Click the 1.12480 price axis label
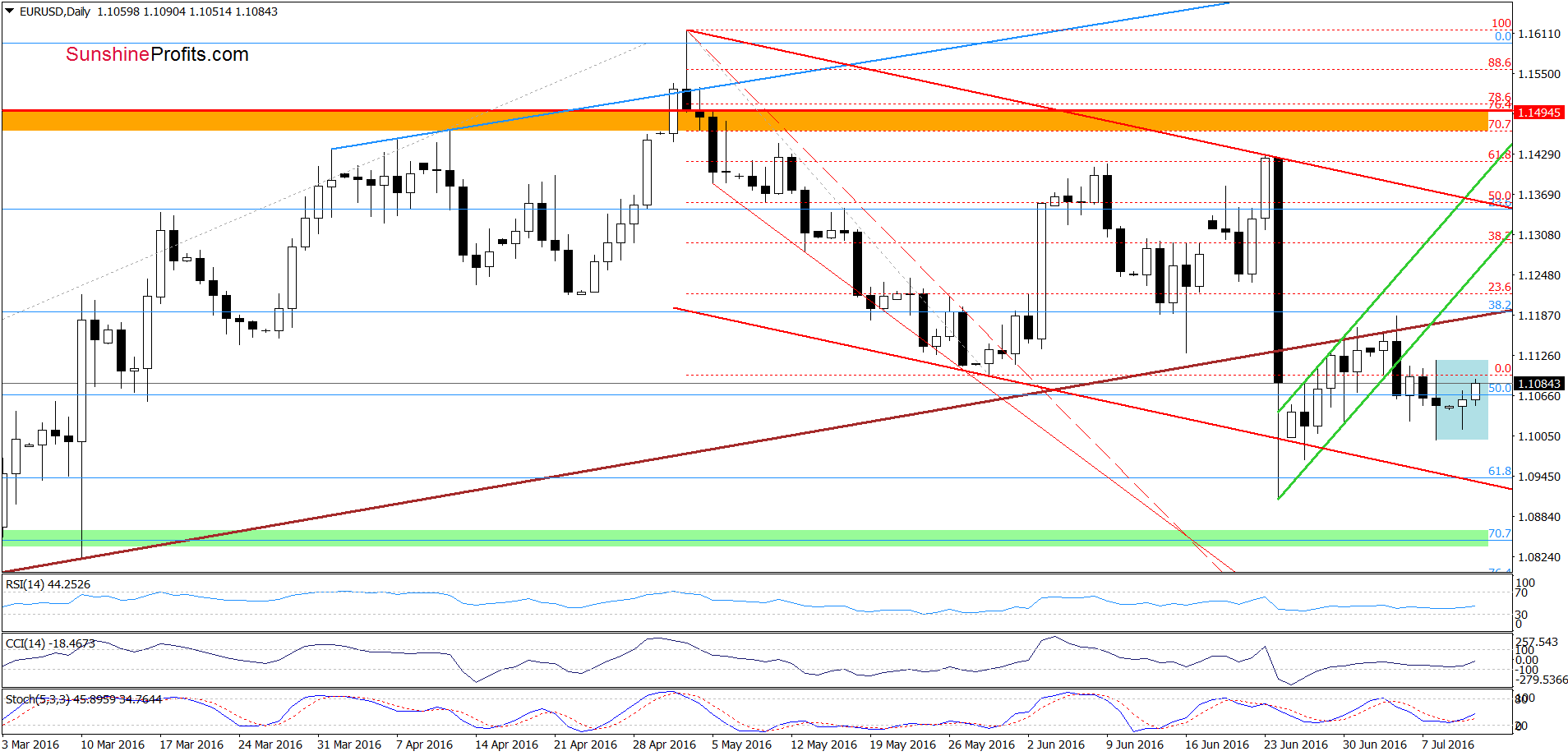The height and width of the screenshot is (756, 1568). pos(1539,275)
